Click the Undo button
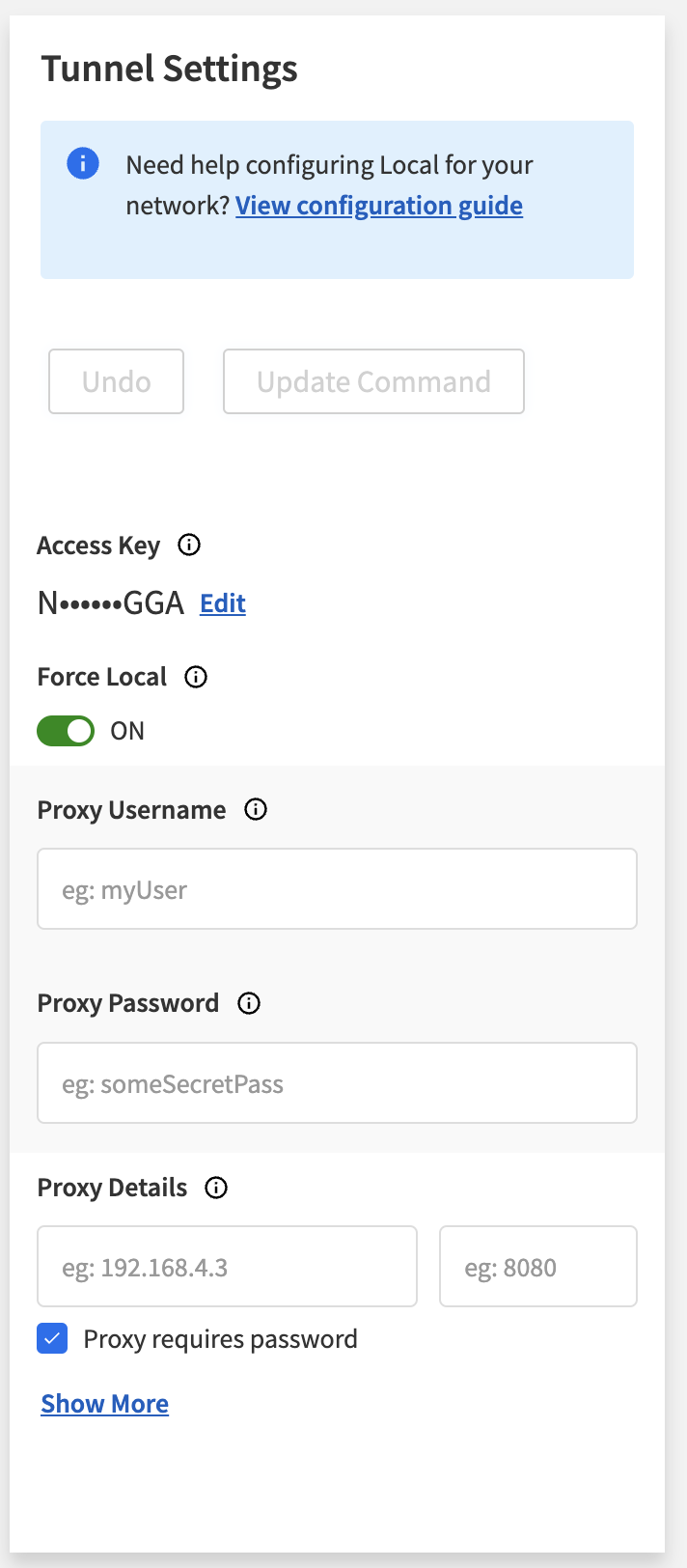Screen dimensions: 687x1568 pyautogui.click(x=116, y=380)
